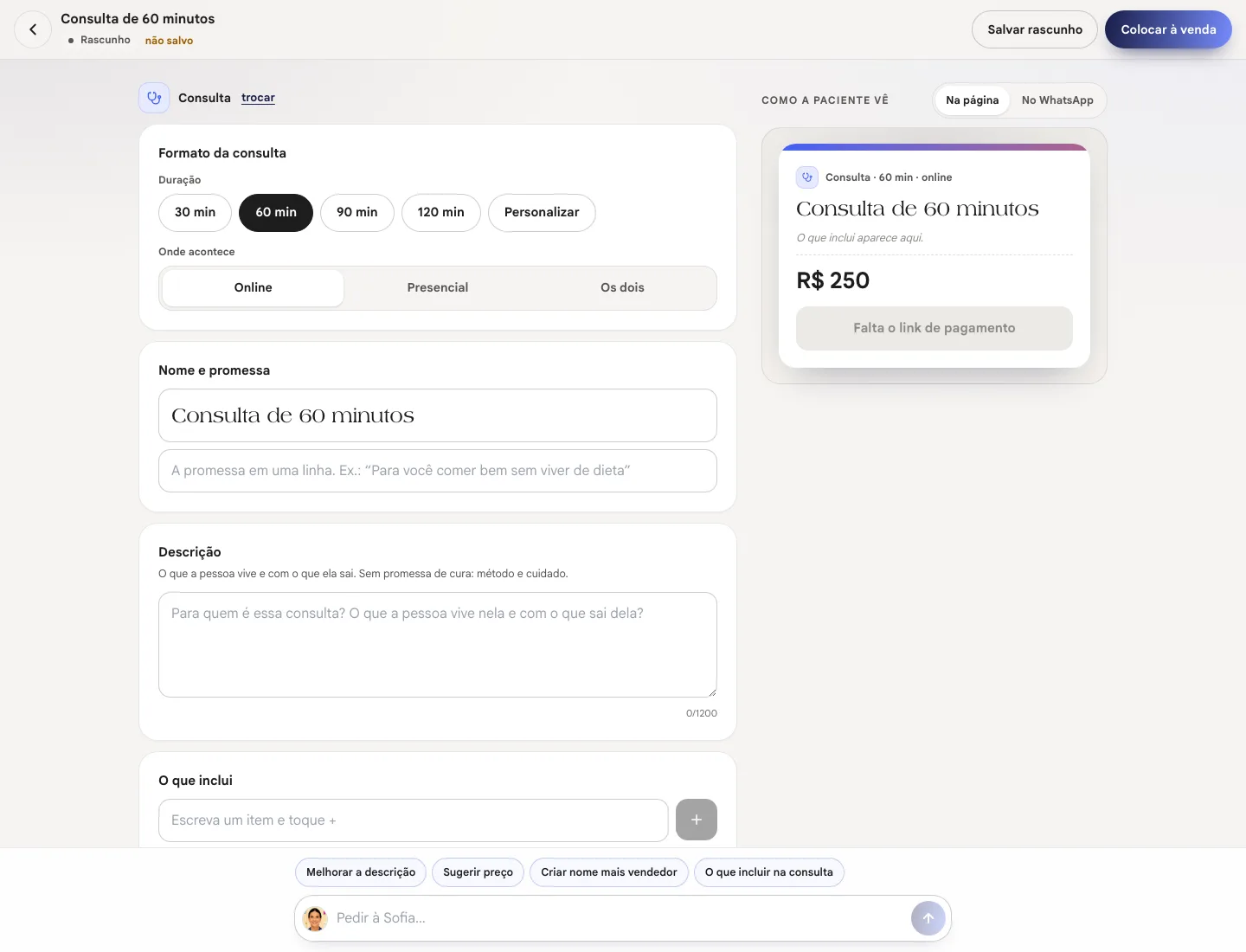Choose Personalizar duration option
1246x952 pixels.
pos(542,213)
